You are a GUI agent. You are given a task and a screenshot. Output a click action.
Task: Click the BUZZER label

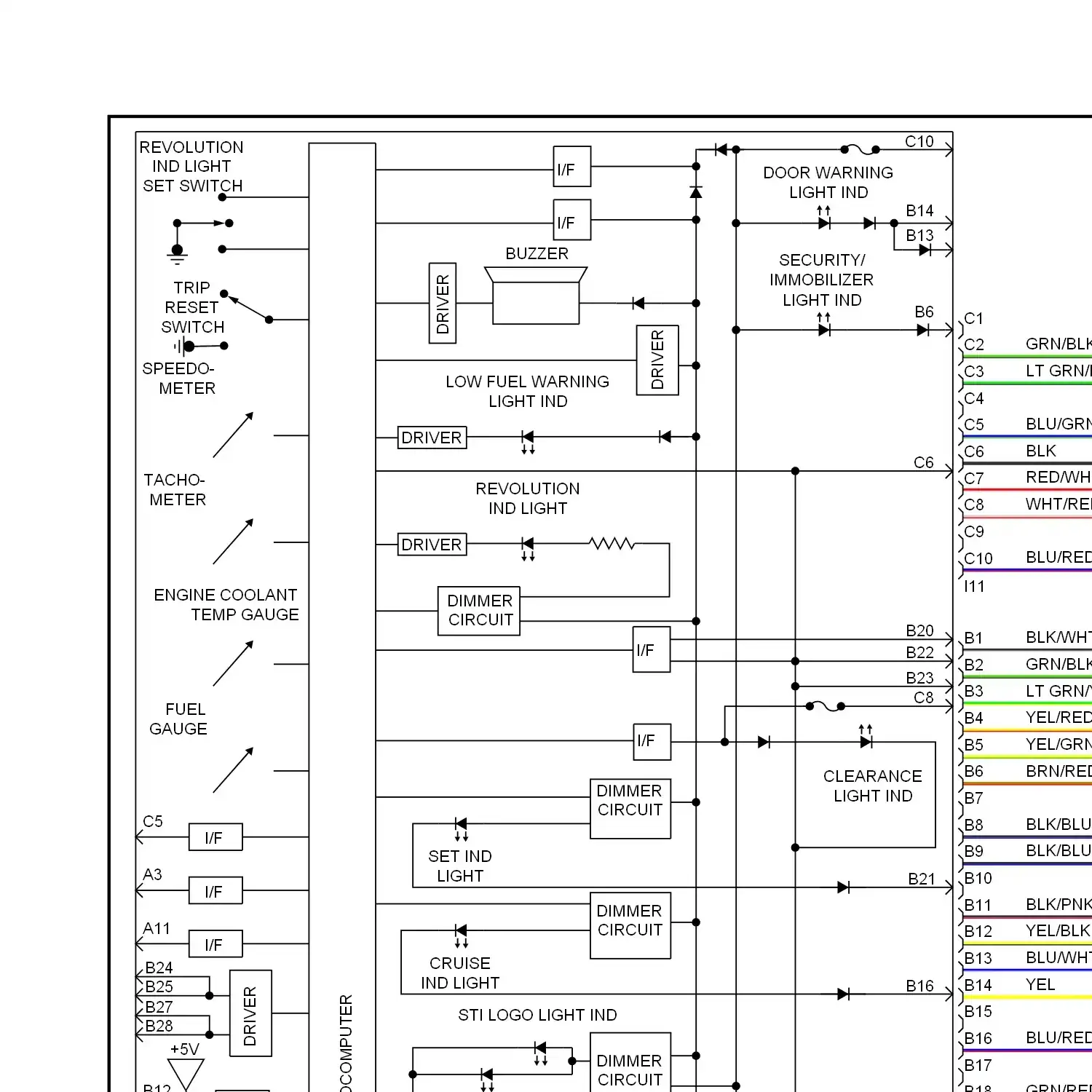point(537,253)
